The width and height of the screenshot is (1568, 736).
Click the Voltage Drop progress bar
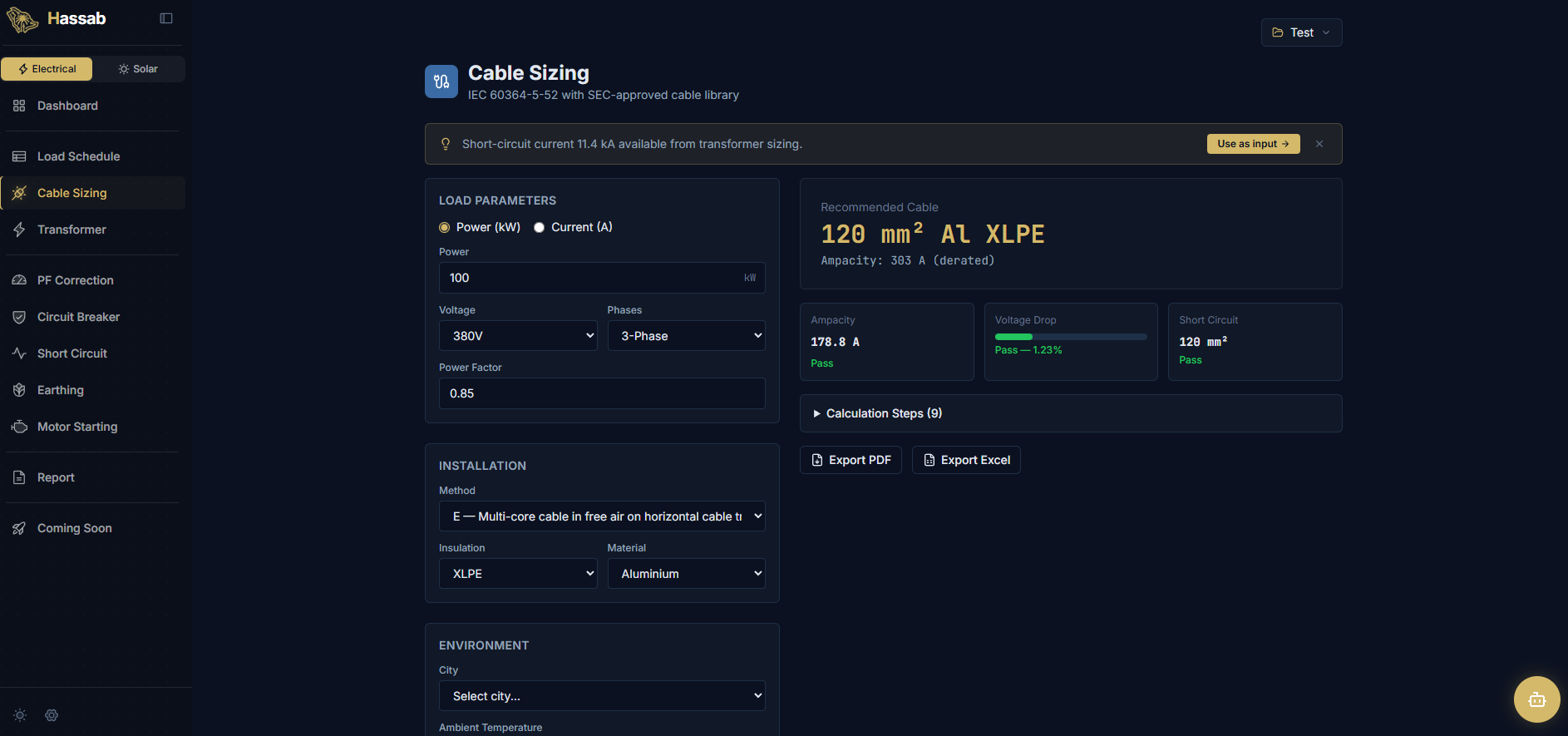click(1071, 337)
